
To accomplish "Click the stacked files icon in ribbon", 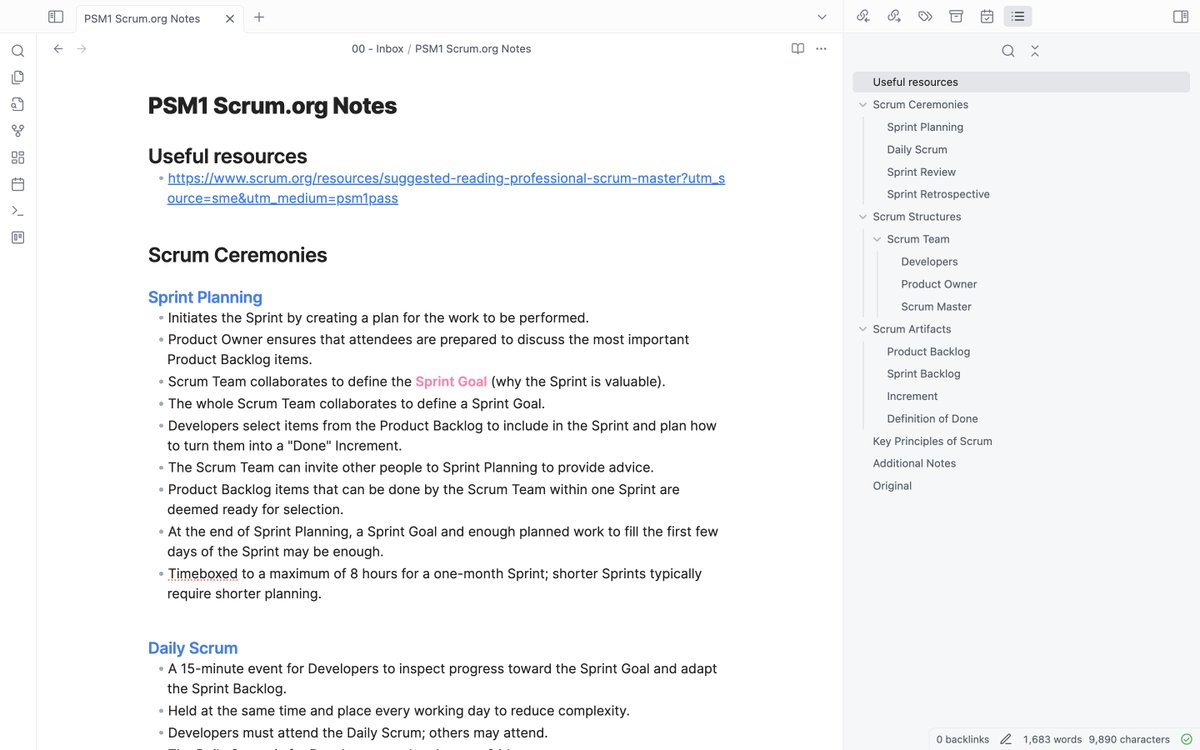I will (x=18, y=77).
